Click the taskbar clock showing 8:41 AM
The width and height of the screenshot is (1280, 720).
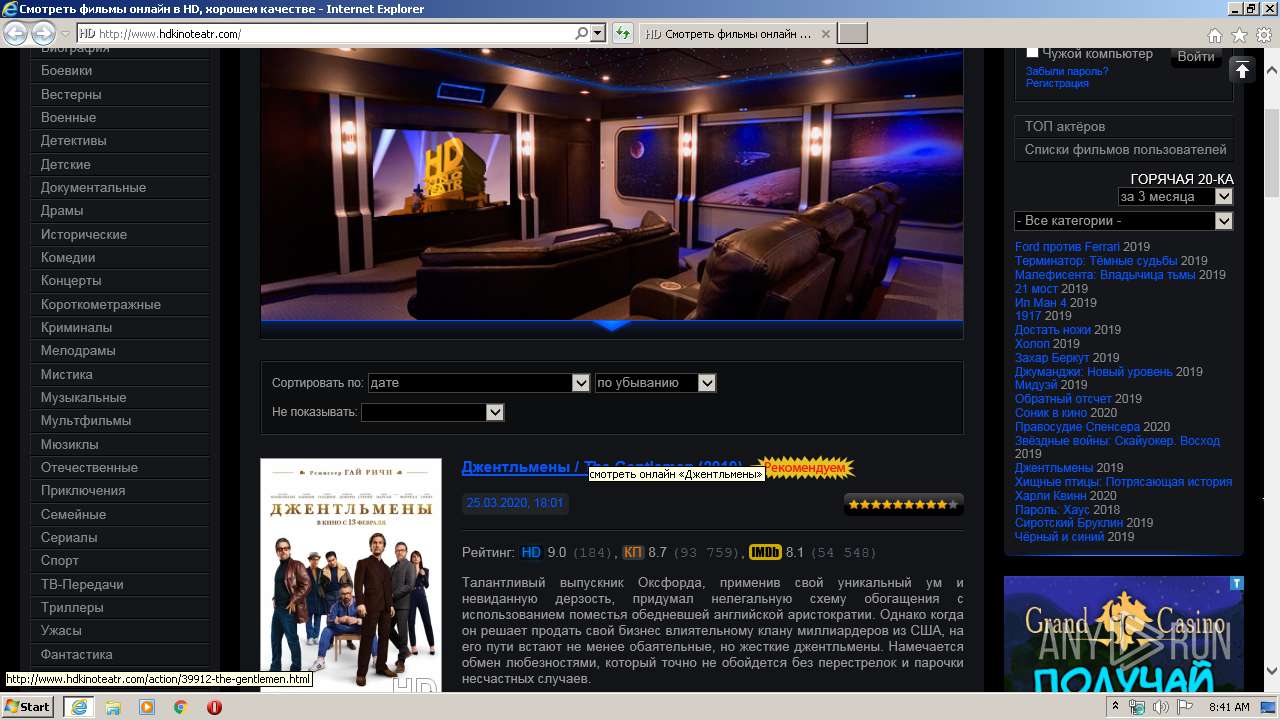[1229, 707]
